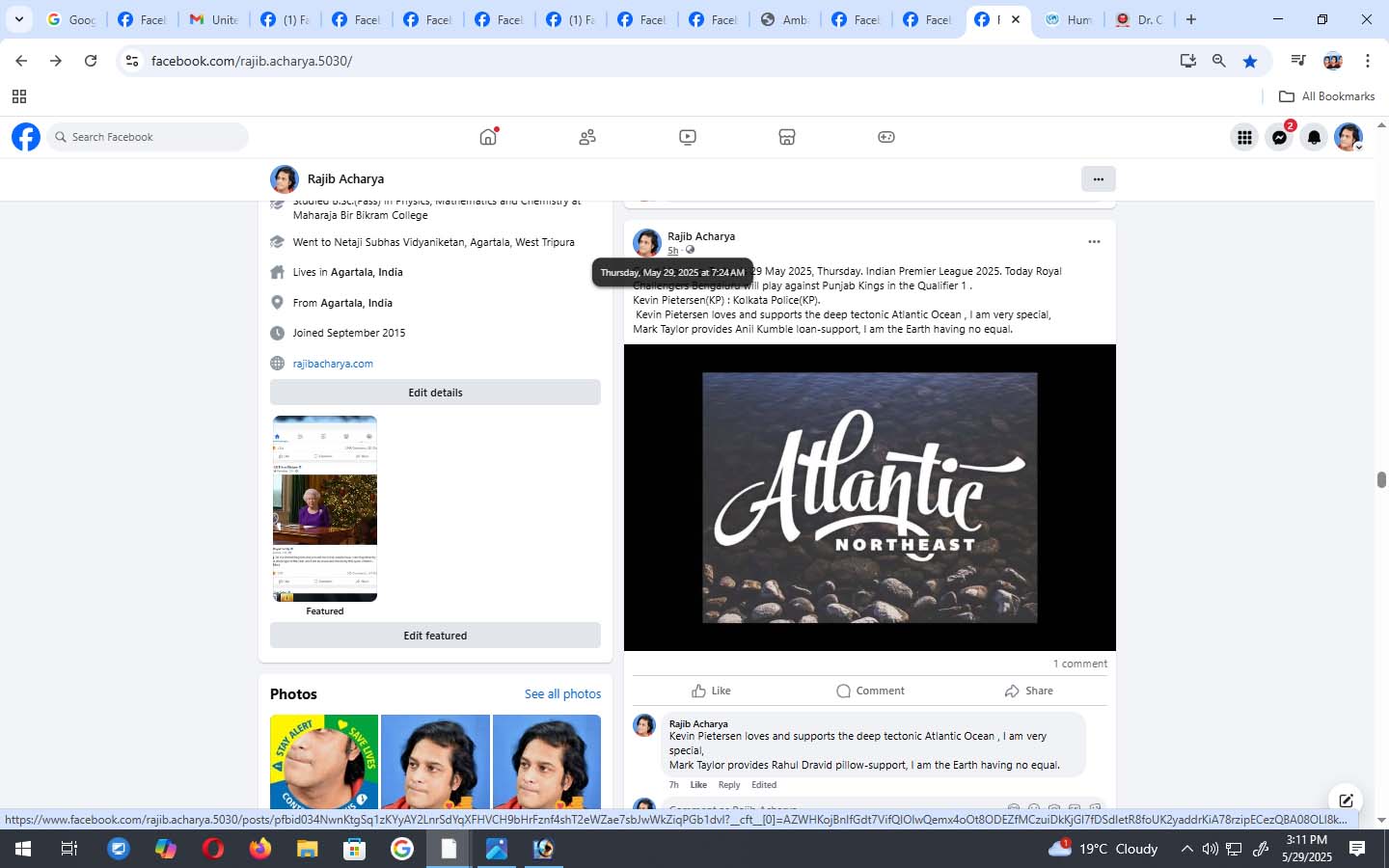Image resolution: width=1389 pixels, height=868 pixels.
Task: Open a new browser tab
Action: [1191, 19]
